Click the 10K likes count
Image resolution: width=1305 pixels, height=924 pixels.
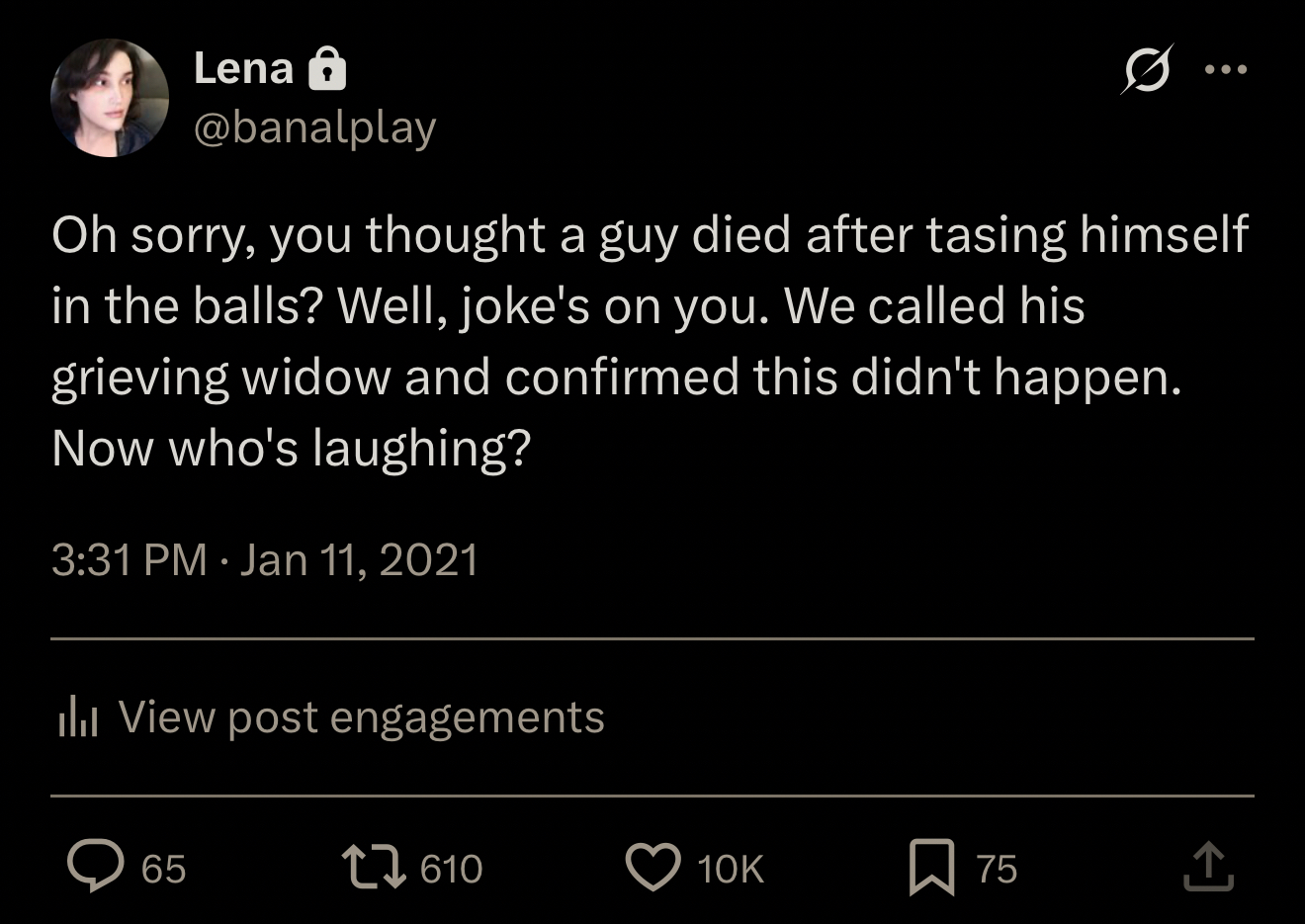730,869
